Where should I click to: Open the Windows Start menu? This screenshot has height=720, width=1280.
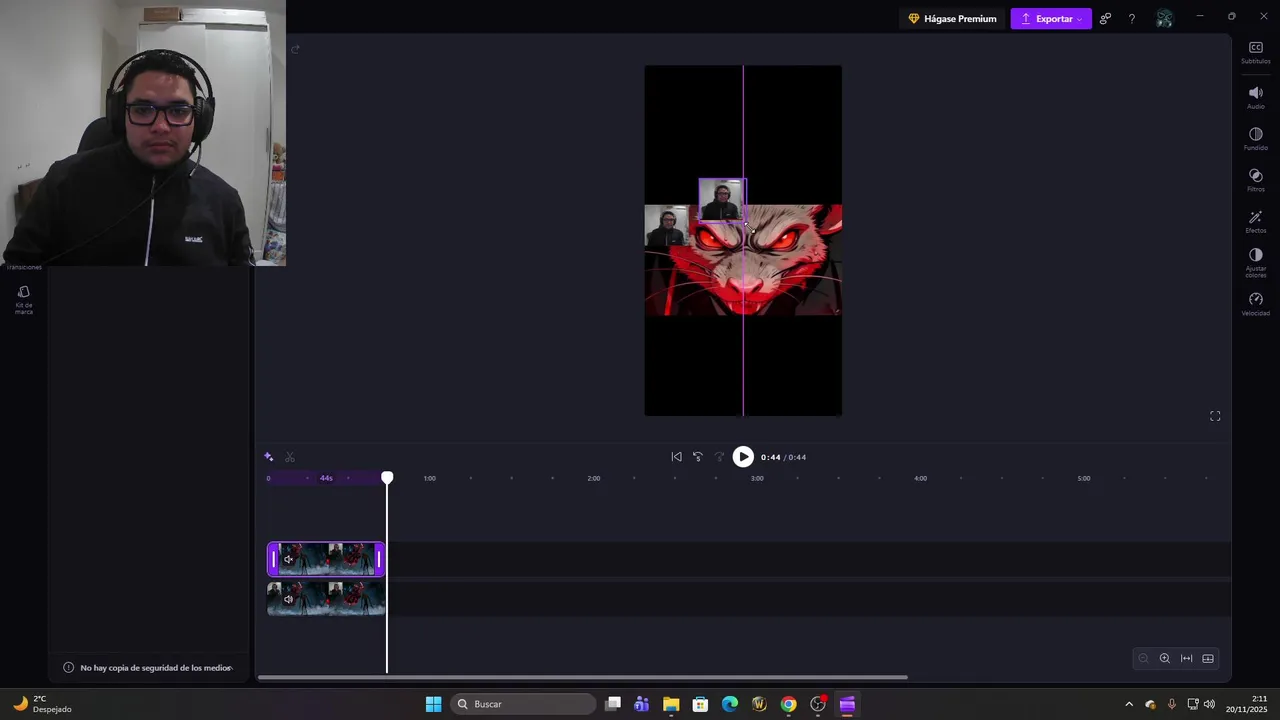(x=433, y=704)
